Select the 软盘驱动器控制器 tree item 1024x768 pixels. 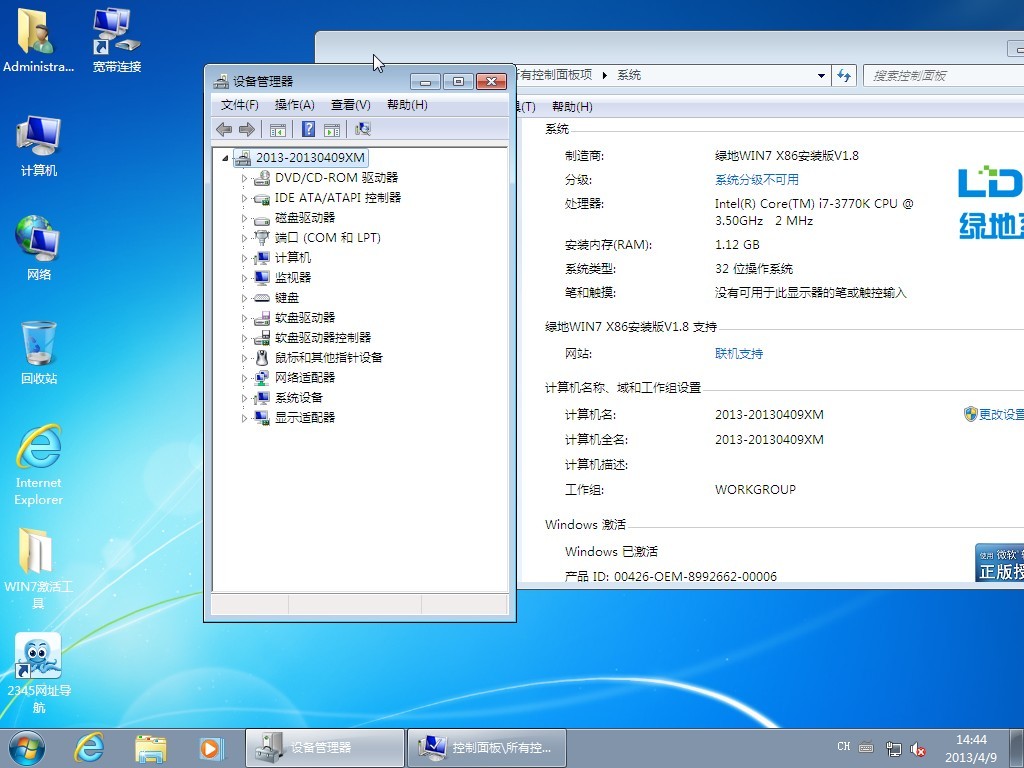tap(323, 338)
